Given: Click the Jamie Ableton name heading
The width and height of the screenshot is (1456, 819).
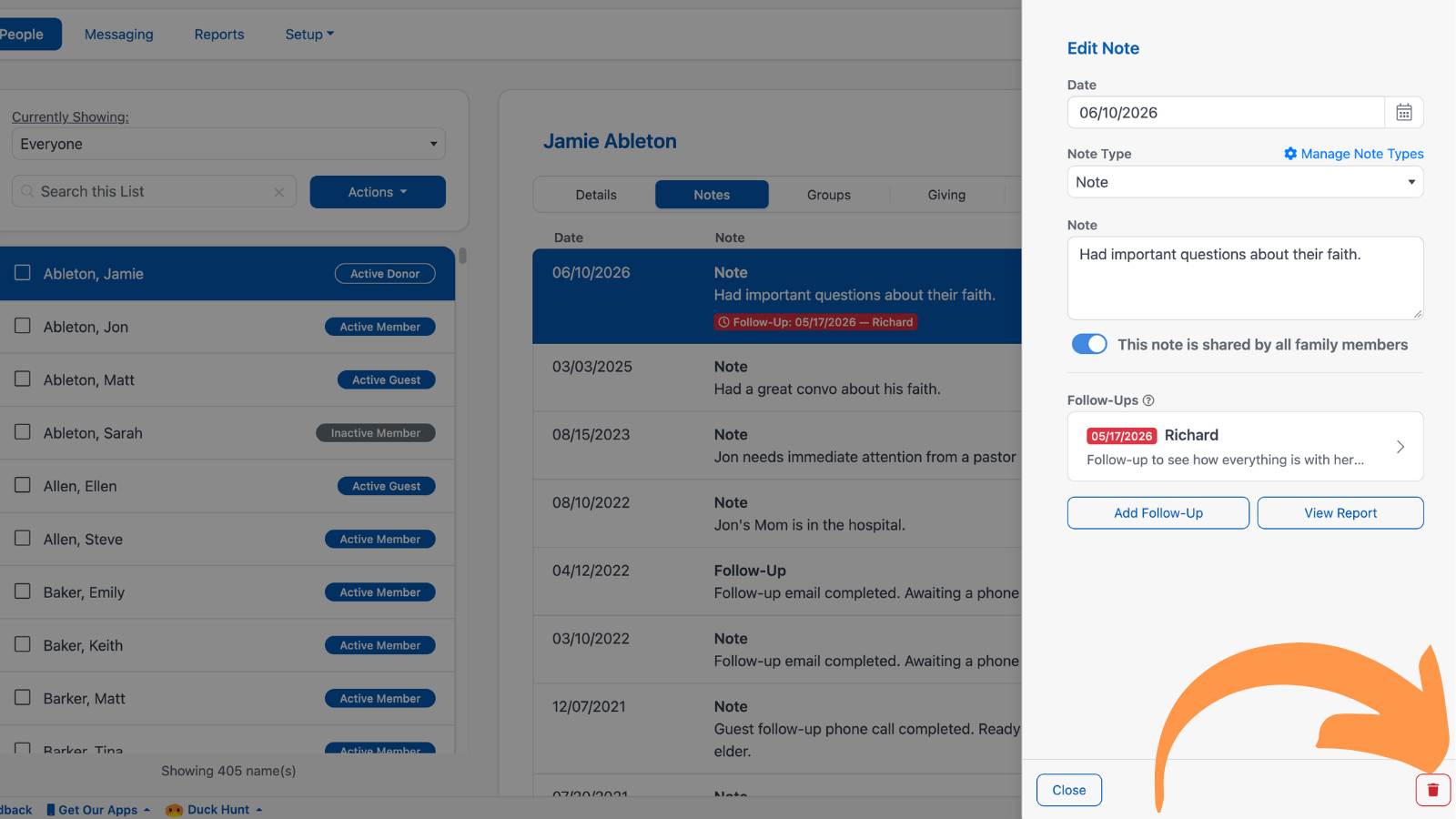Looking at the screenshot, I should point(610,141).
